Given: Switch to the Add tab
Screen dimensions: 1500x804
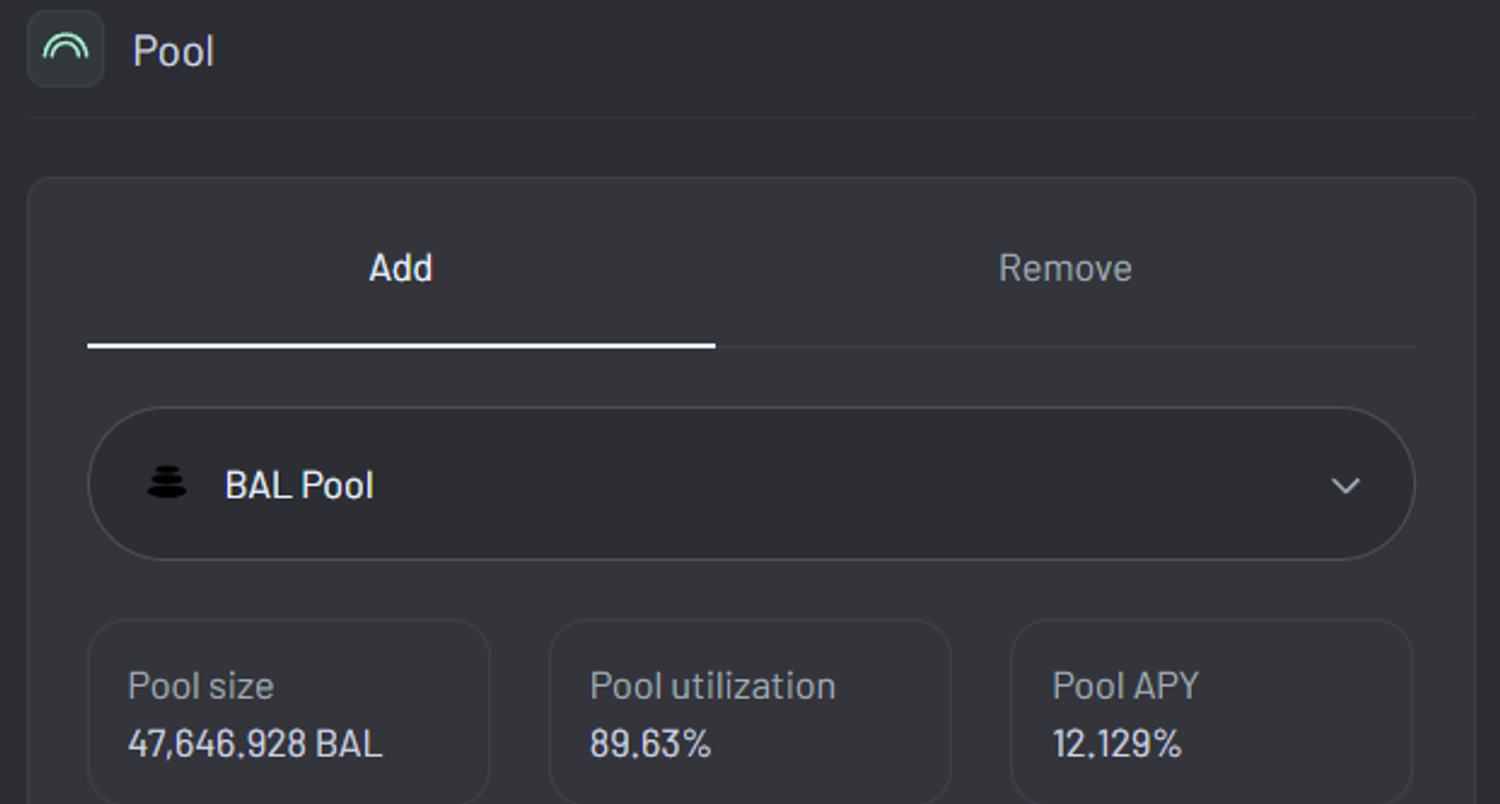Looking at the screenshot, I should pos(400,268).
